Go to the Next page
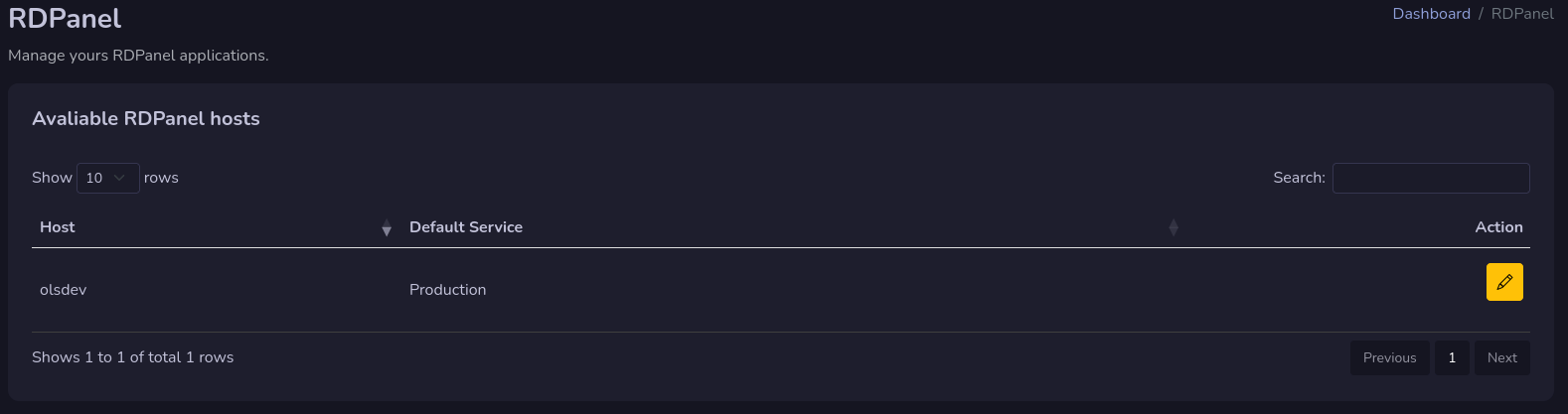 (1501, 357)
